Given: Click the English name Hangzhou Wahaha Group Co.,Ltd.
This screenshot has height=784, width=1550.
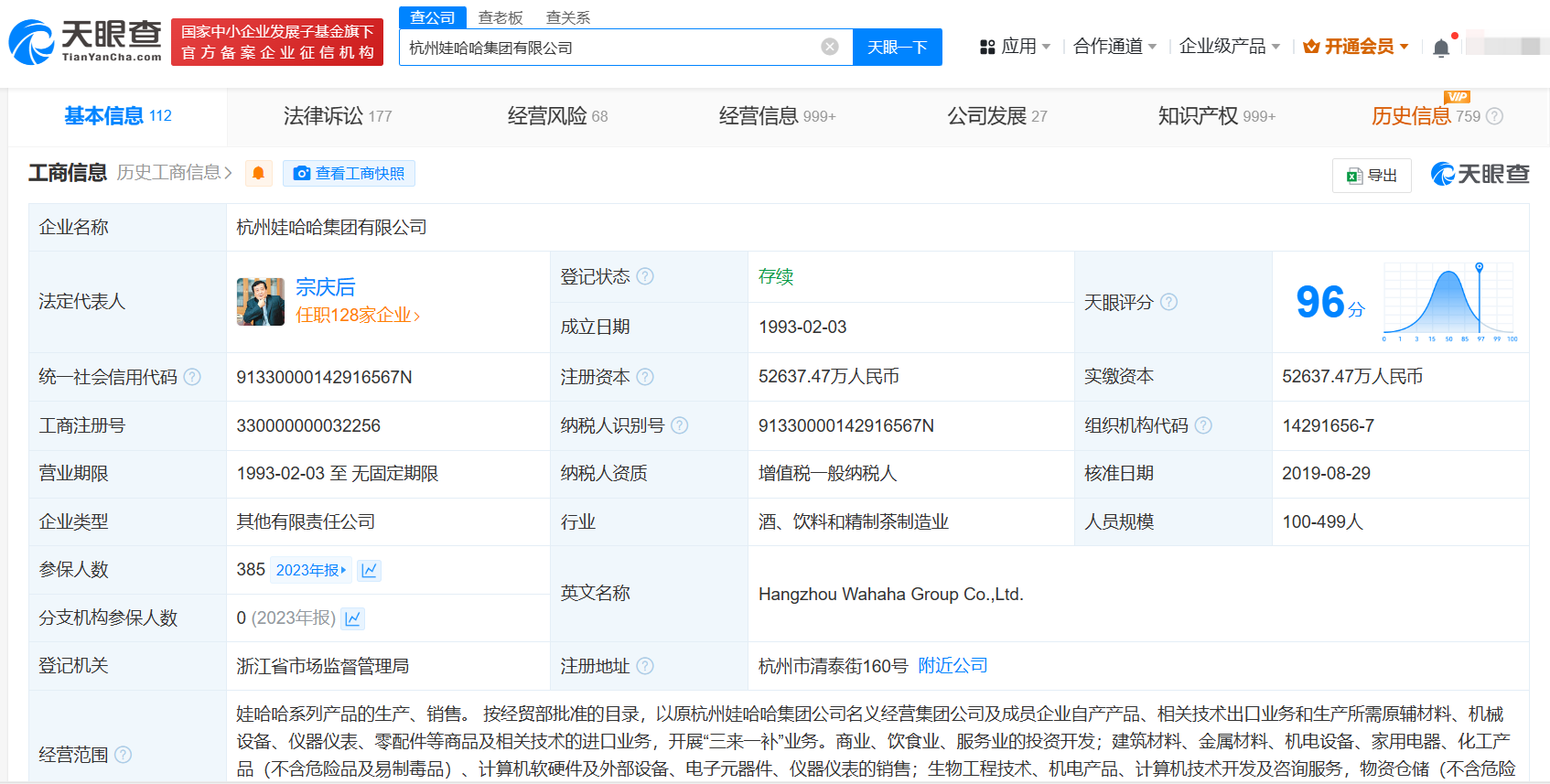Looking at the screenshot, I should click(890, 595).
